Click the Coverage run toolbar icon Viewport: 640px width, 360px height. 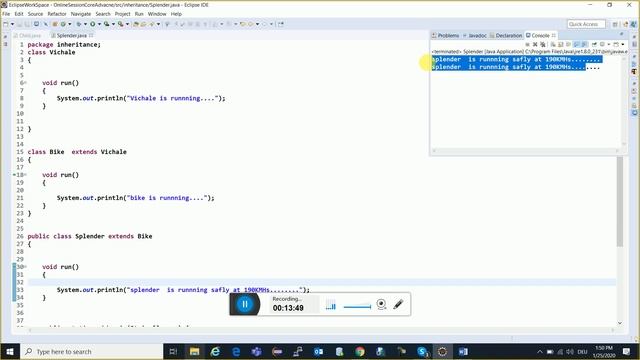coord(107,24)
